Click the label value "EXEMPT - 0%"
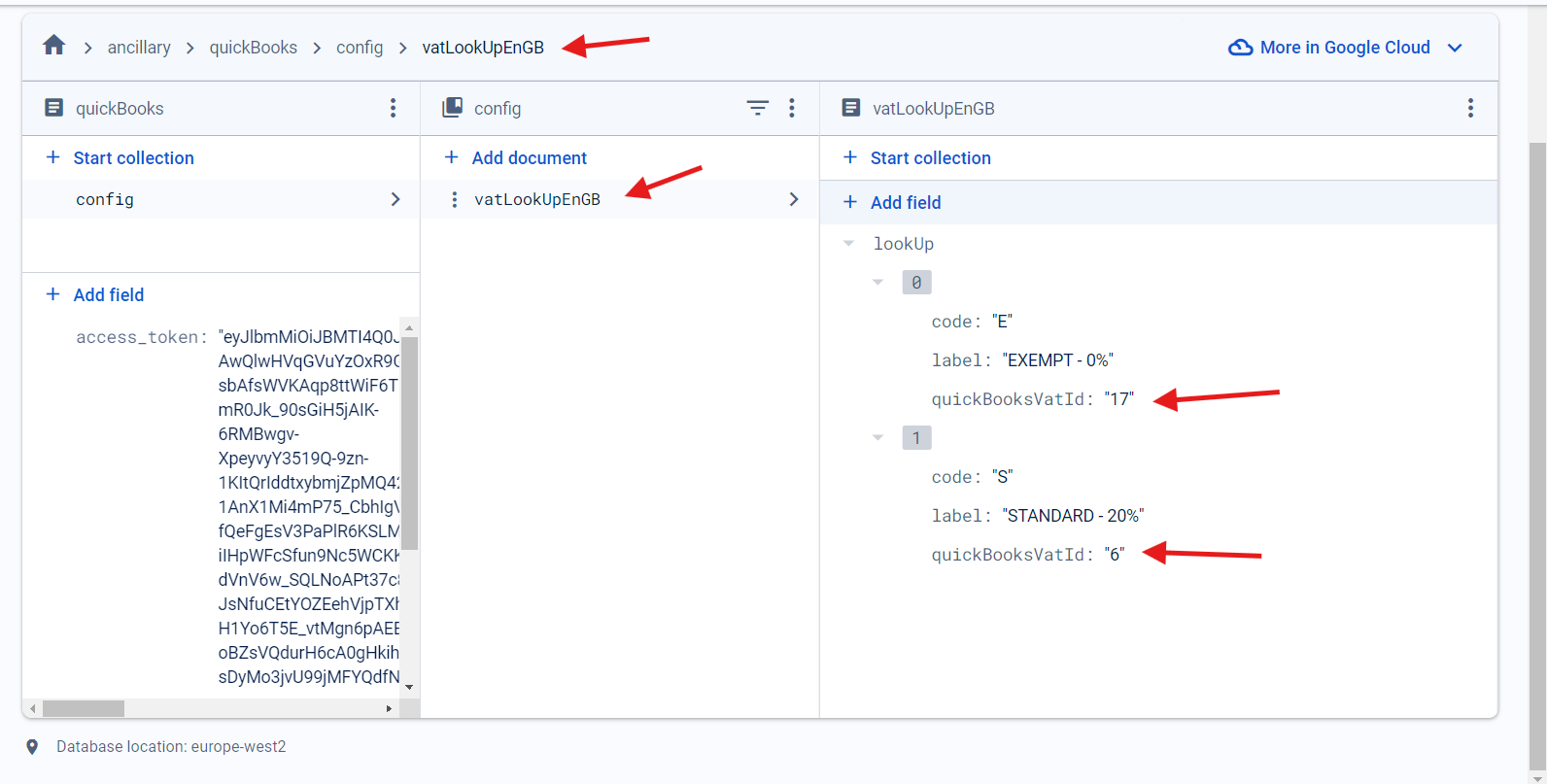Image resolution: width=1547 pixels, height=784 pixels. [1058, 360]
